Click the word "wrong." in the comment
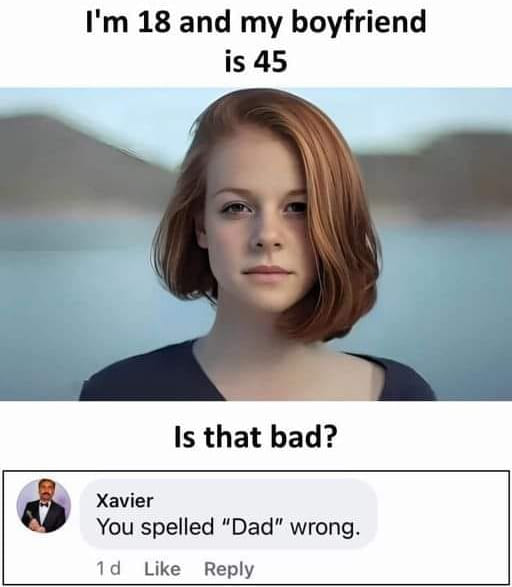This screenshot has width=512, height=587. click(x=325, y=528)
